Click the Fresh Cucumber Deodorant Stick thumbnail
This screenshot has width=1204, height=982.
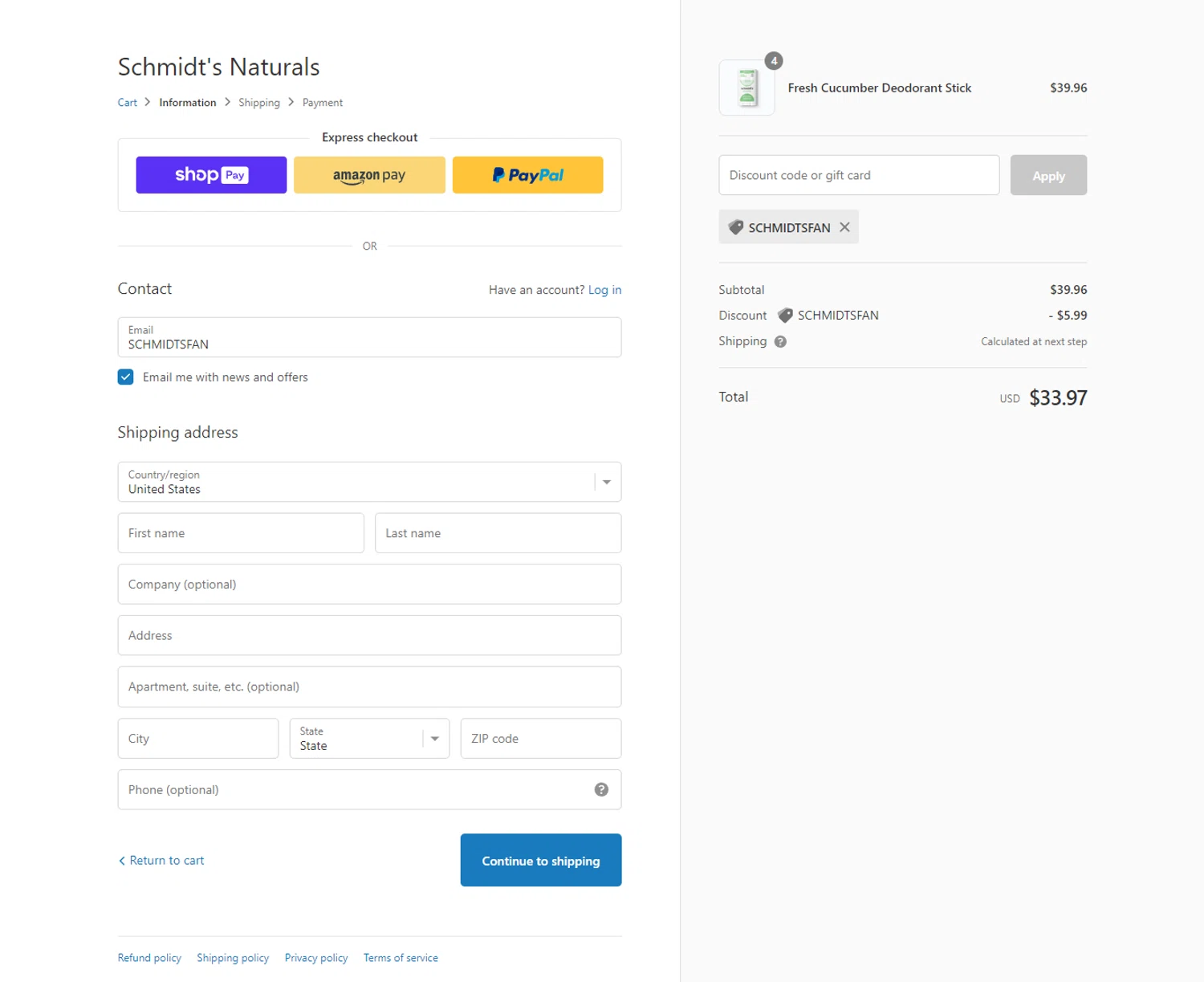[747, 88]
